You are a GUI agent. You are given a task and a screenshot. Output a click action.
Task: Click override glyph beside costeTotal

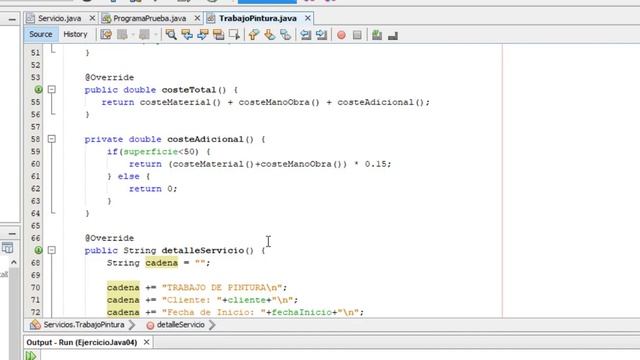[38, 89]
